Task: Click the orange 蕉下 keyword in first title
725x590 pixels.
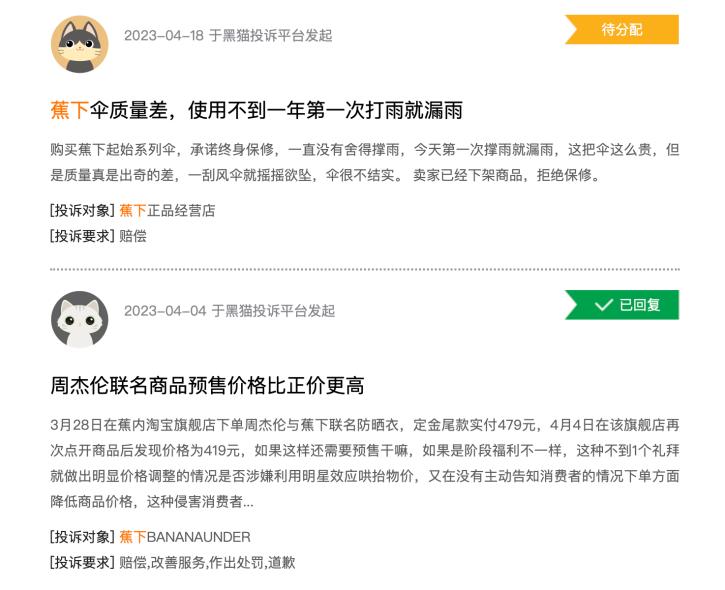Action: (69, 110)
